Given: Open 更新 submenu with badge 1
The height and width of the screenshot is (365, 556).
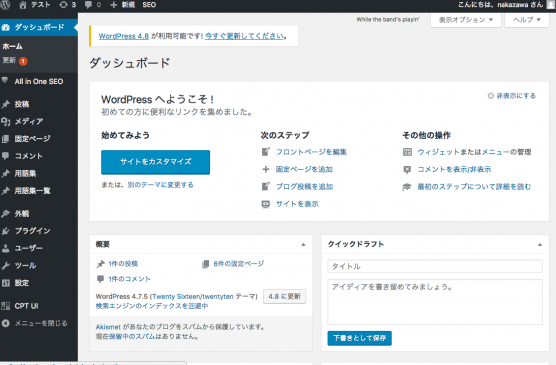Looking at the screenshot, I should coord(15,61).
